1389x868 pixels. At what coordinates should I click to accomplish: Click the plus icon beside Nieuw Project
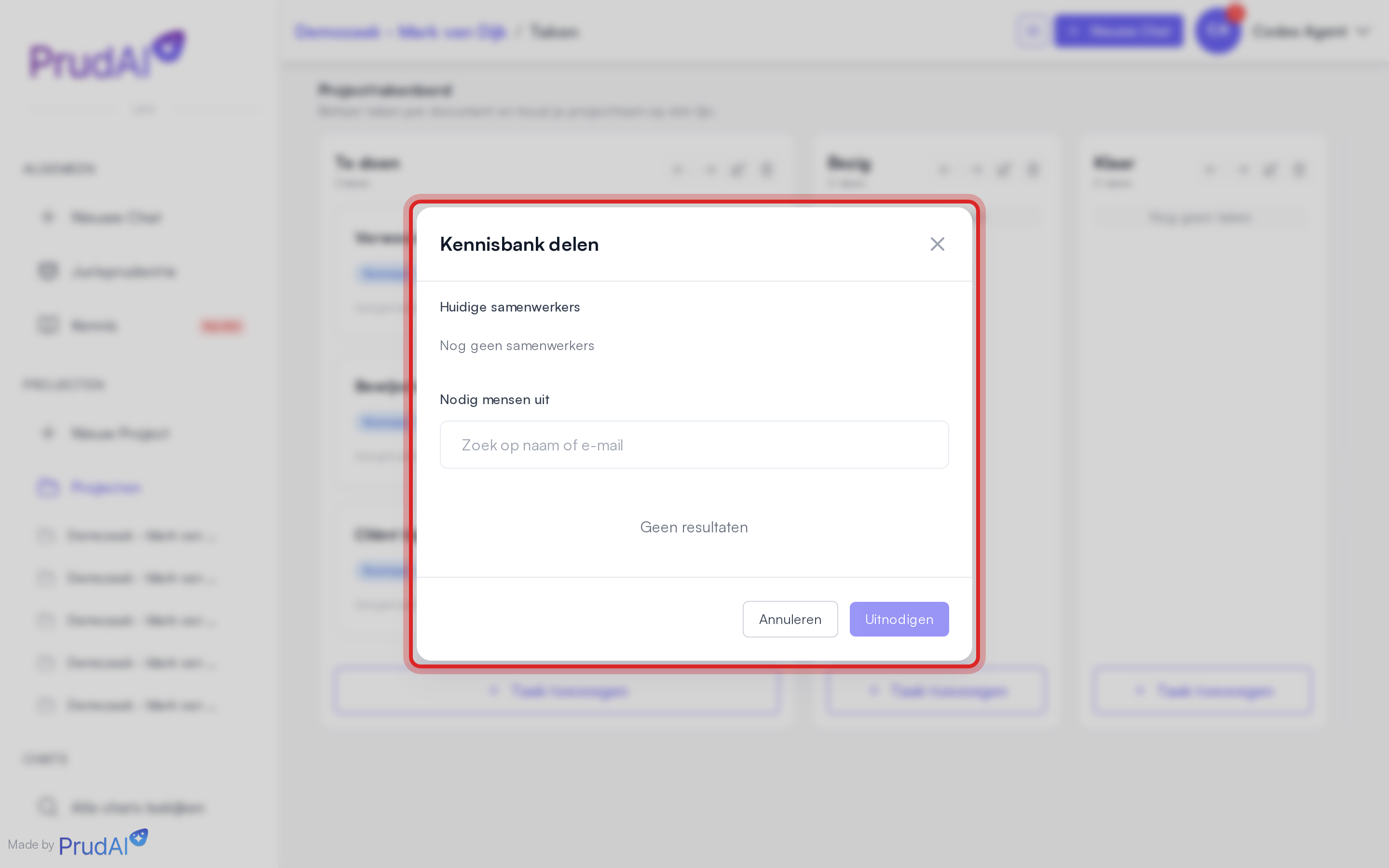(48, 433)
